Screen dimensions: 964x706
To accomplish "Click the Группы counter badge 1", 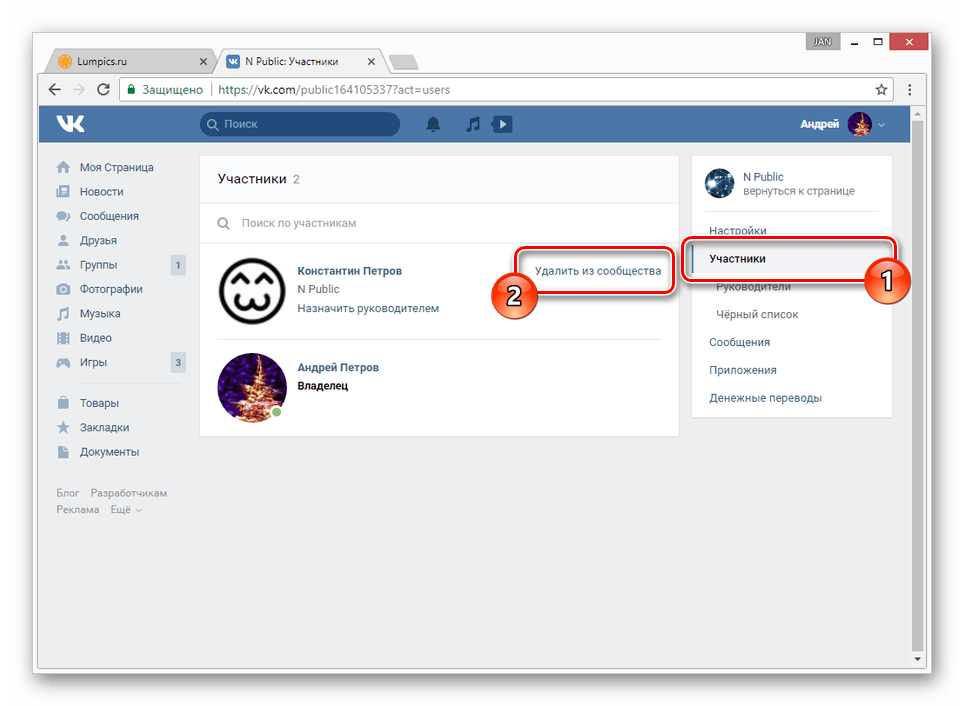I will pyautogui.click(x=178, y=265).
